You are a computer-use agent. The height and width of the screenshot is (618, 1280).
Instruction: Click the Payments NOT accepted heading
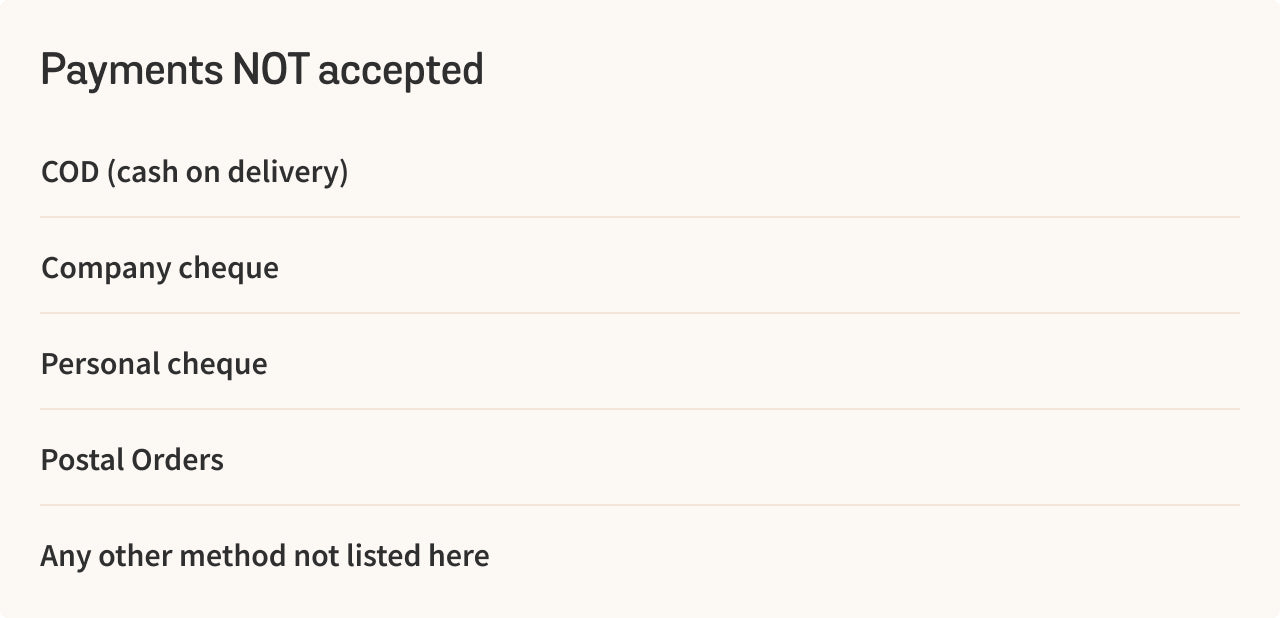[x=262, y=71]
